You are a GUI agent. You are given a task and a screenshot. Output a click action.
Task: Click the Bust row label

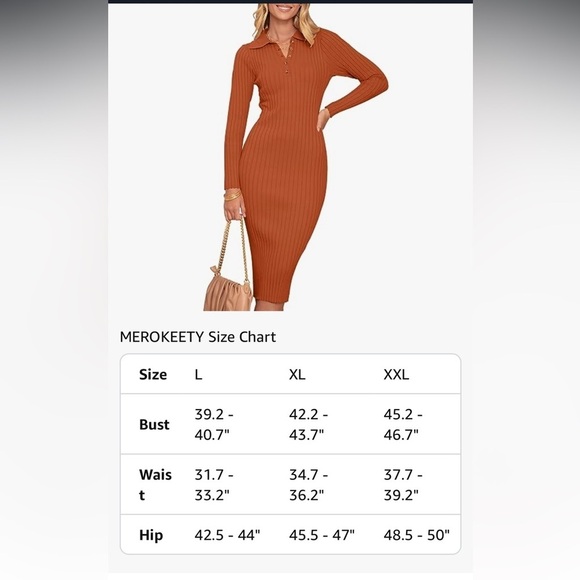point(154,424)
